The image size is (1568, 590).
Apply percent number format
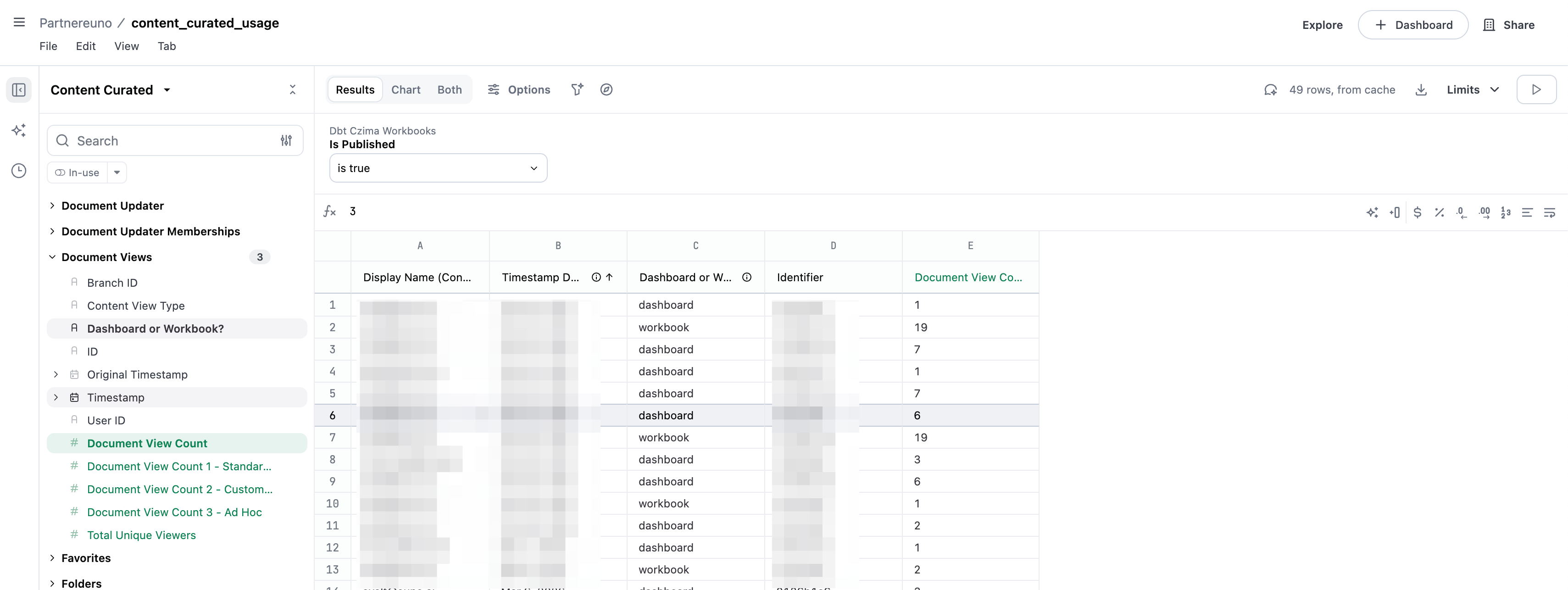pos(1439,212)
